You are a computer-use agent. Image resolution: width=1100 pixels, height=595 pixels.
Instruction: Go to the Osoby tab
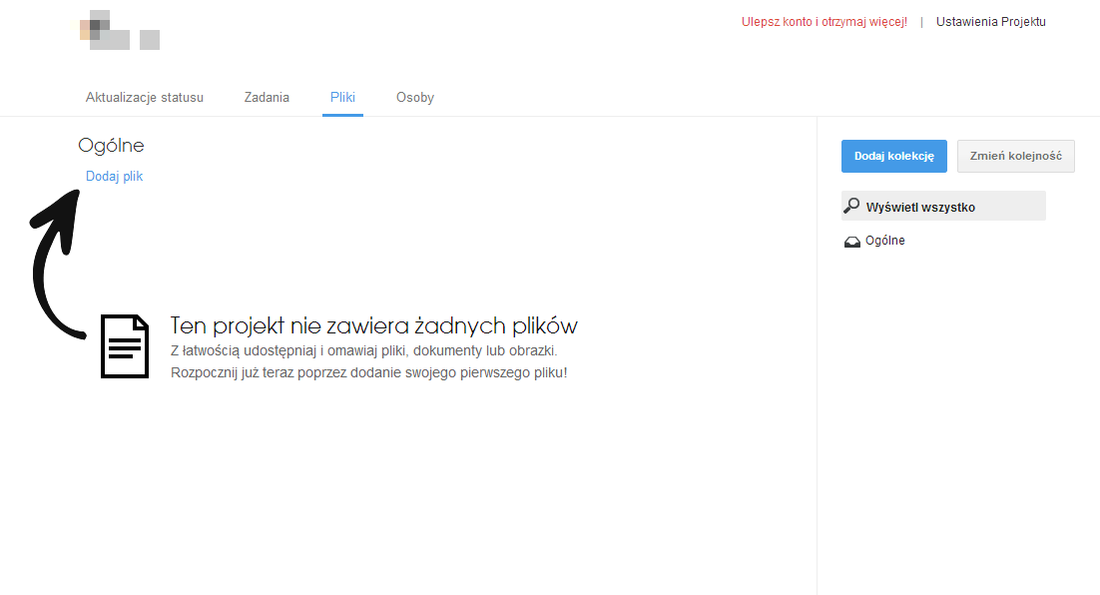click(415, 98)
